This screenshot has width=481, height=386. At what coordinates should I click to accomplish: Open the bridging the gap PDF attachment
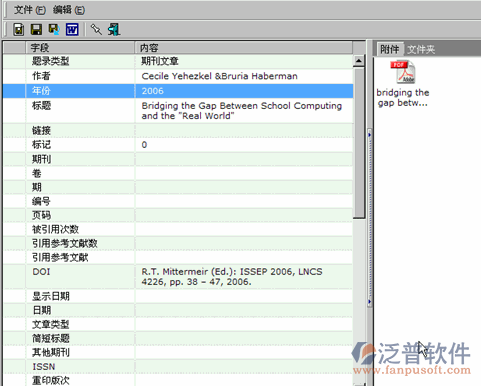(403, 84)
